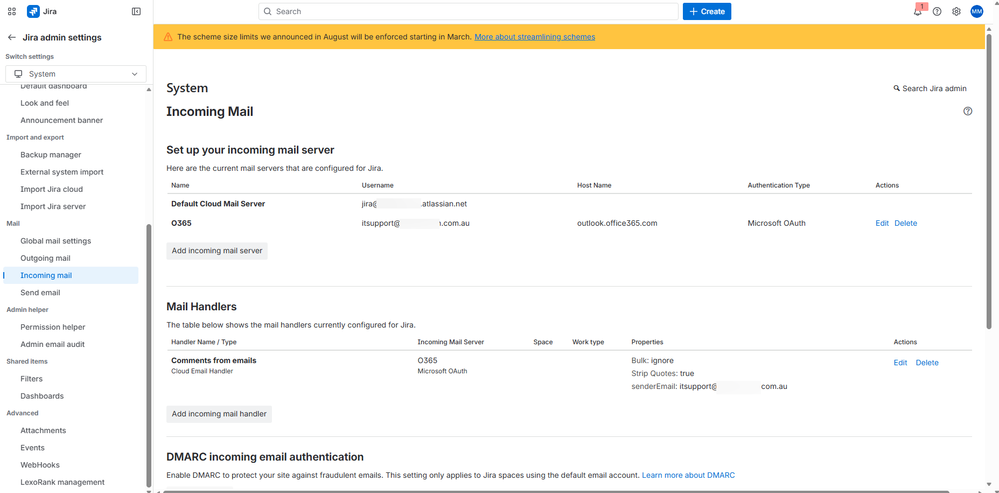Image resolution: width=999 pixels, height=493 pixels.
Task: Open More about streamlining schemes link
Action: pyautogui.click(x=535, y=37)
